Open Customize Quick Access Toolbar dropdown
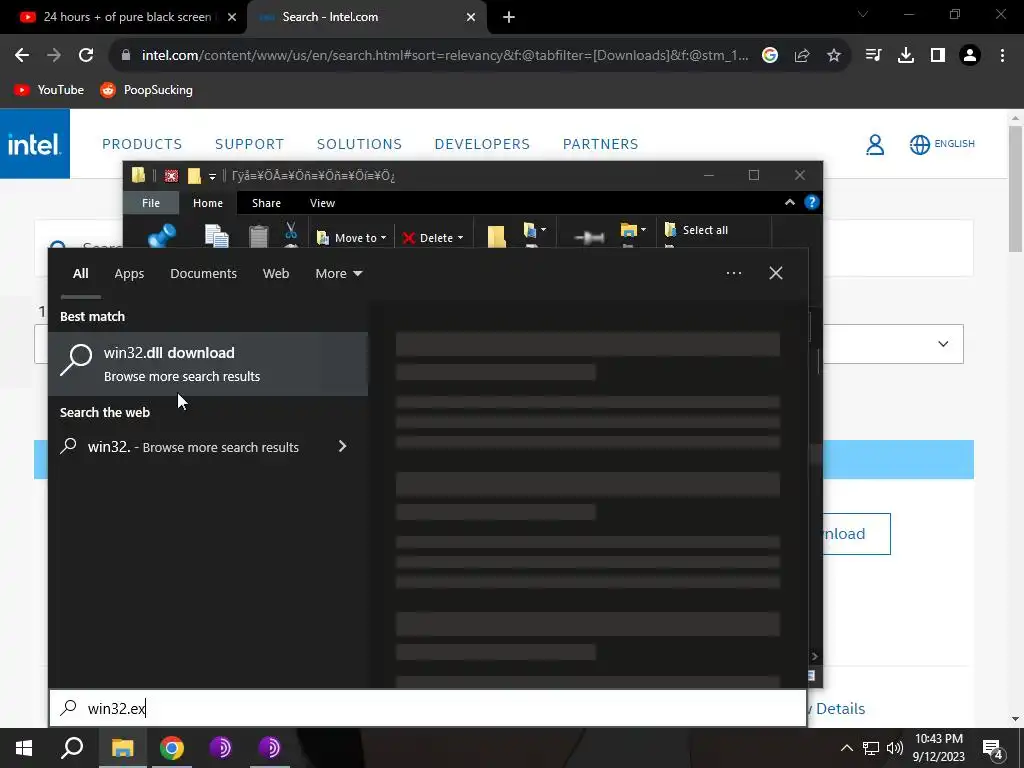 point(212,176)
